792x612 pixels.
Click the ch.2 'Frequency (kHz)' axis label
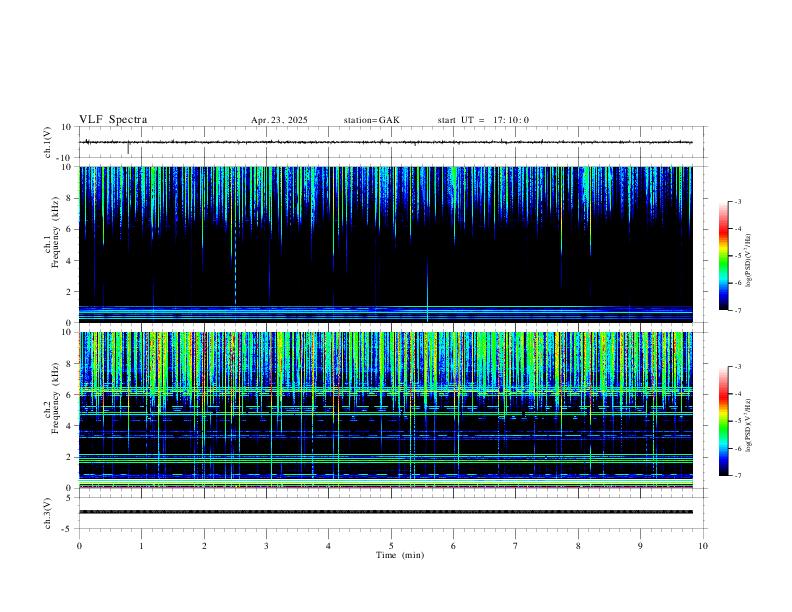pyautogui.click(x=55, y=398)
